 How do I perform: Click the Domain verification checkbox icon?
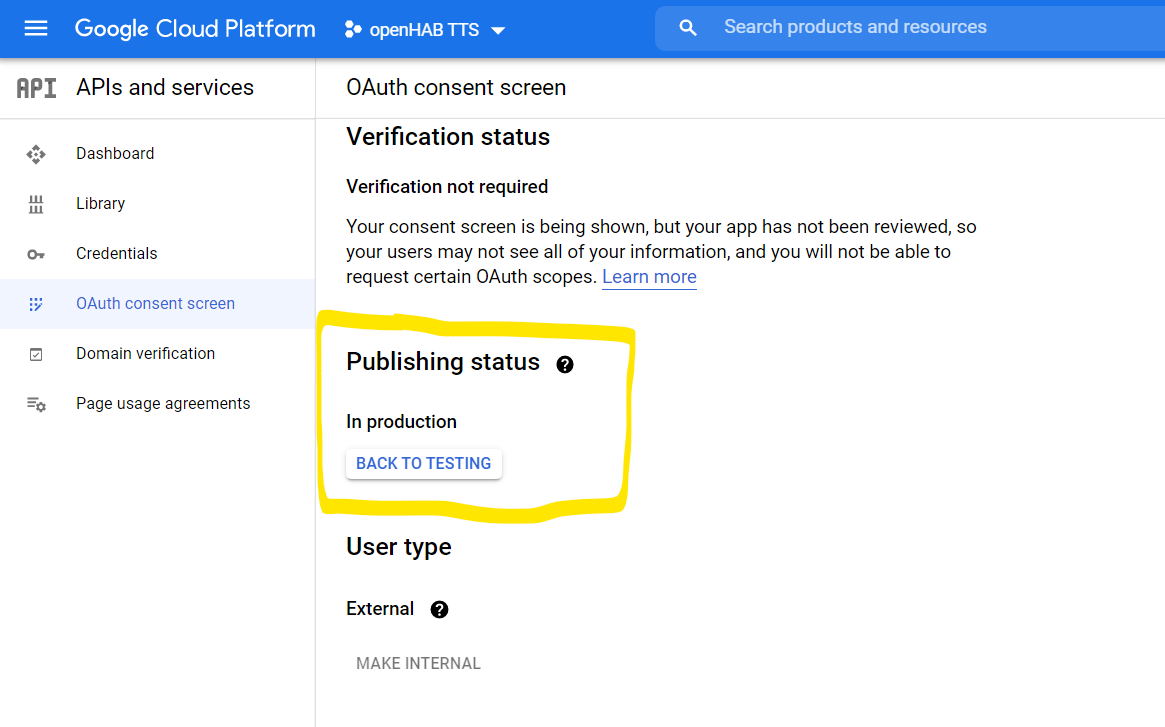pos(36,354)
